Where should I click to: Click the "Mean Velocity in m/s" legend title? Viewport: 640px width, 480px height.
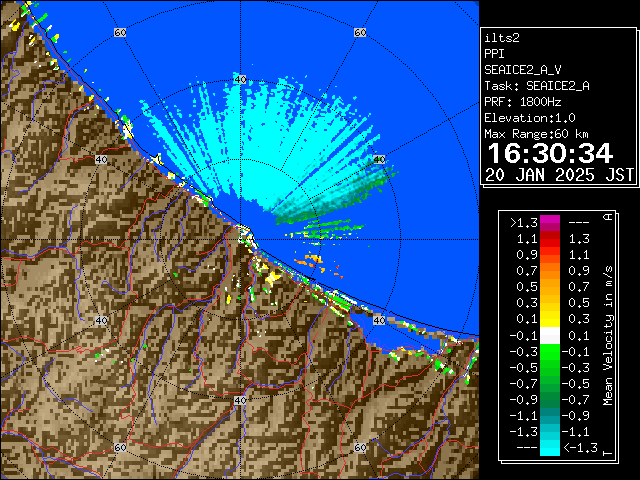(x=608, y=336)
